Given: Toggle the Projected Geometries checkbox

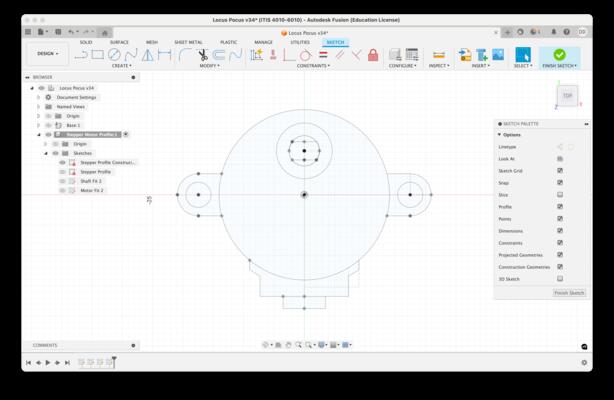Looking at the screenshot, I should [560, 255].
